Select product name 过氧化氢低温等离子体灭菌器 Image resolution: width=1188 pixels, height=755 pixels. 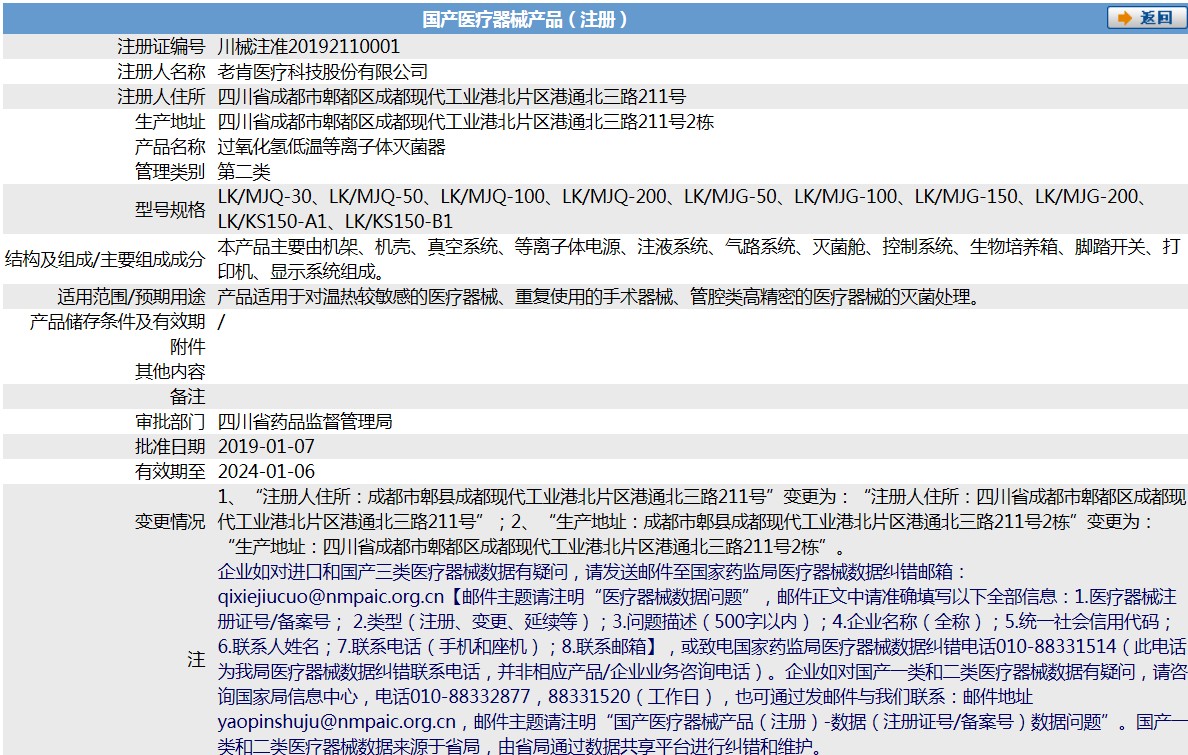(332, 146)
